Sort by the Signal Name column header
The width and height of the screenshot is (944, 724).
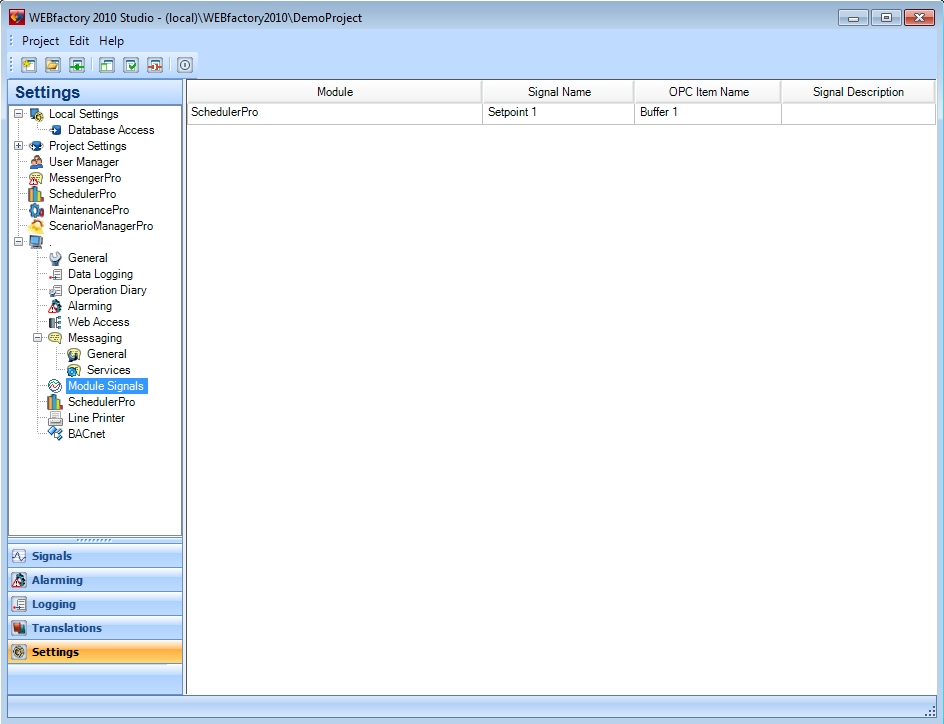pos(558,92)
